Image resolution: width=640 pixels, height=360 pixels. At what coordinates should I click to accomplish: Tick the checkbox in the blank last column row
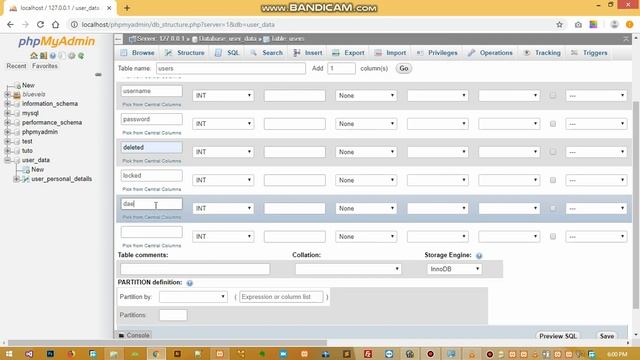coord(553,236)
